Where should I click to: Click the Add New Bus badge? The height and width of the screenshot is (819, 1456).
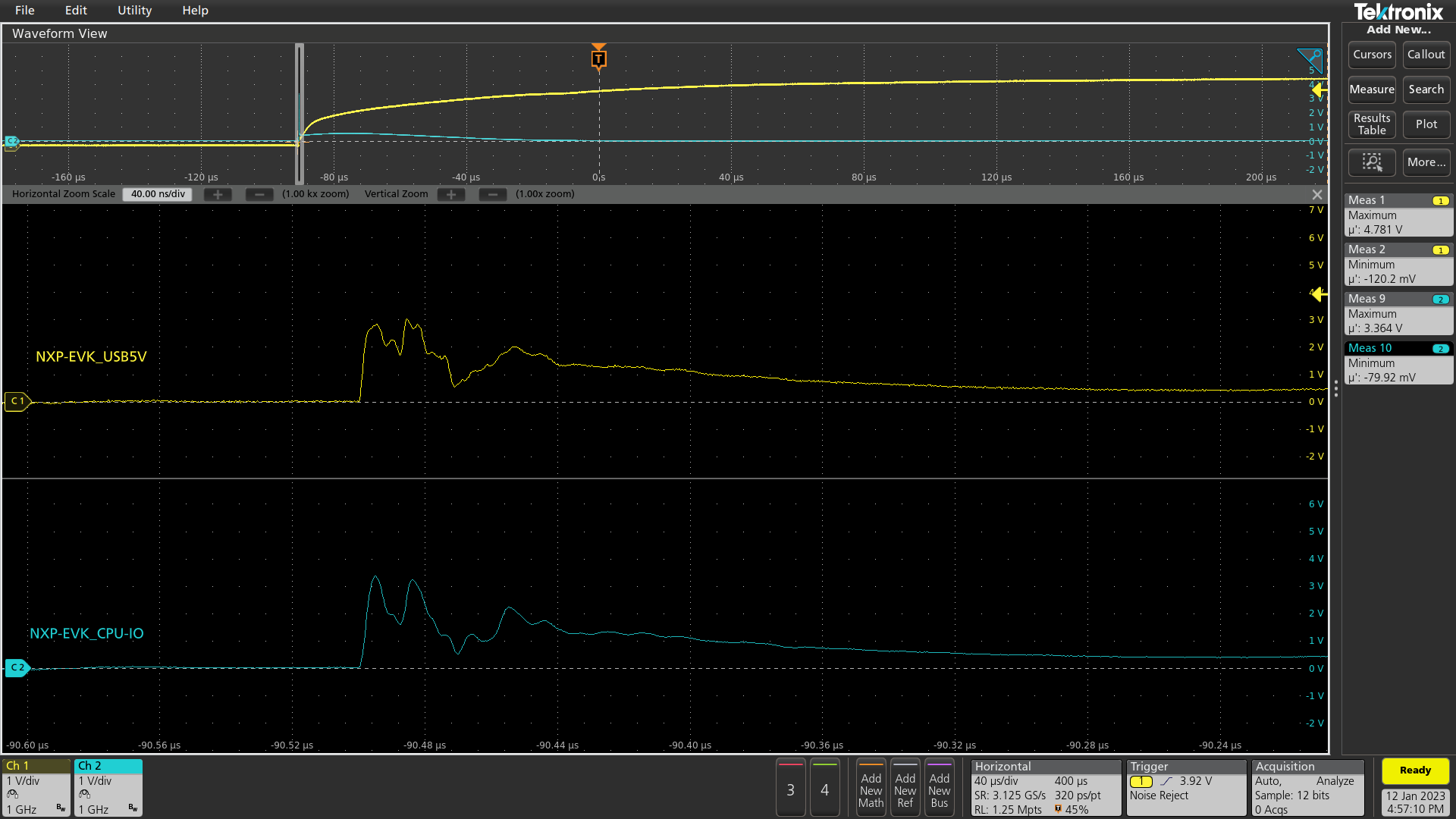(940, 788)
